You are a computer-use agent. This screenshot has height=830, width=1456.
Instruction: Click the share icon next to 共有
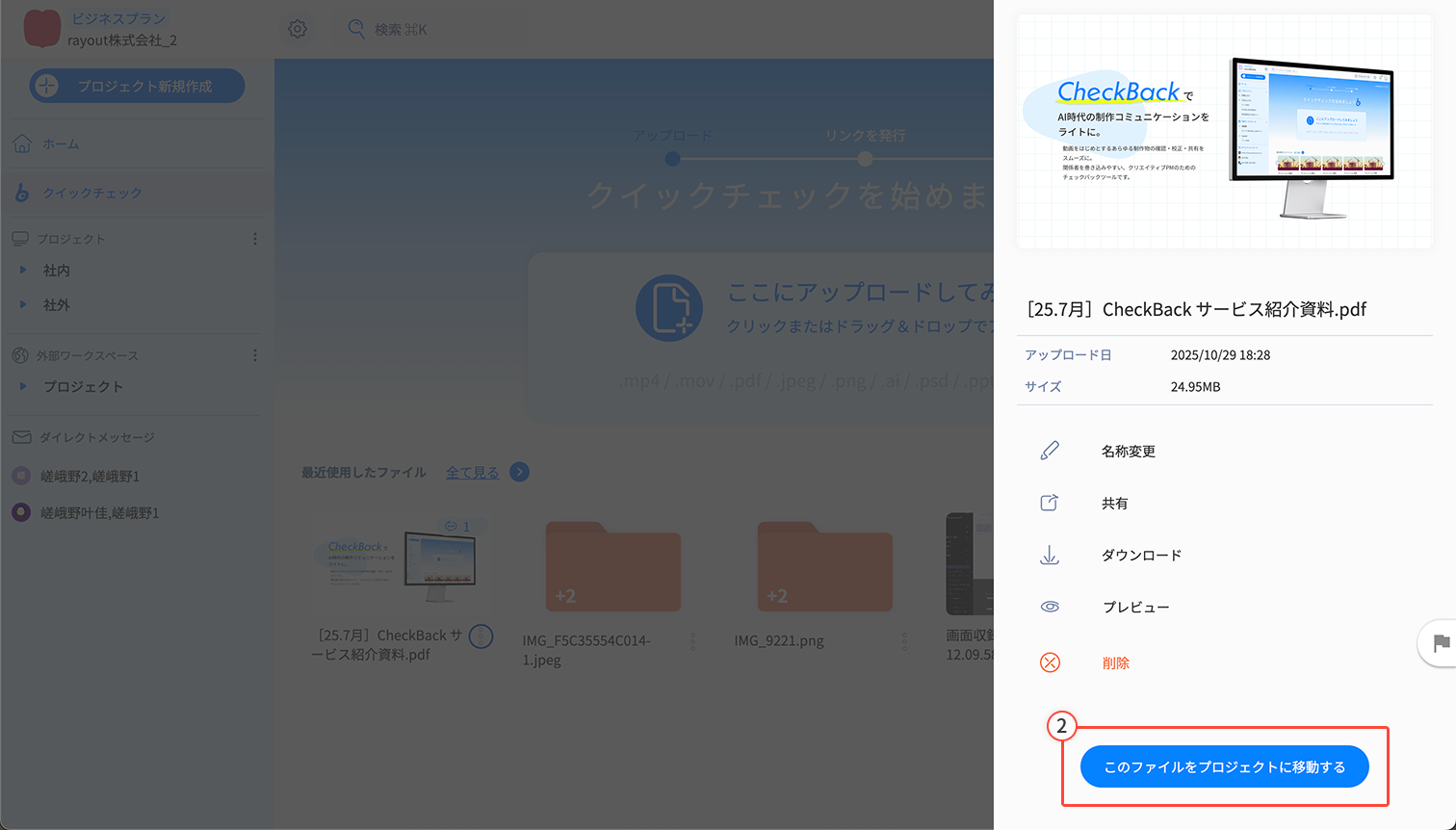pos(1050,503)
